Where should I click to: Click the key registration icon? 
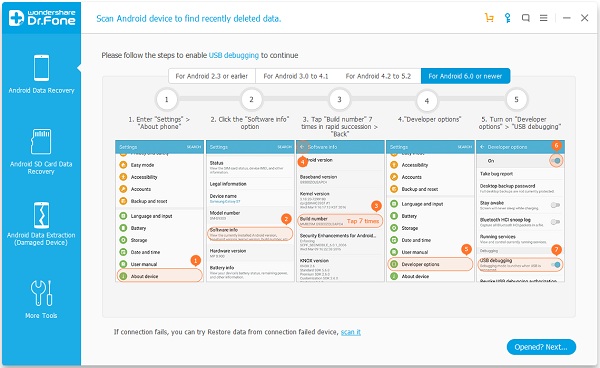coord(507,18)
